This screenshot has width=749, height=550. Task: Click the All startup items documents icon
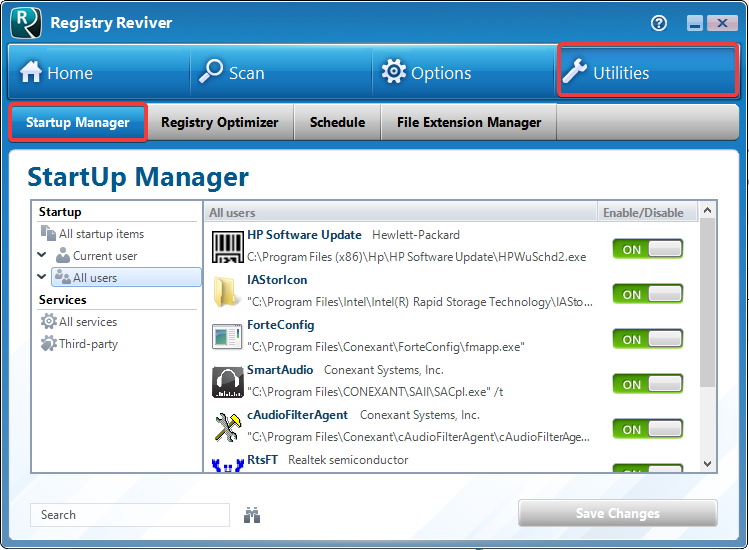(48, 233)
